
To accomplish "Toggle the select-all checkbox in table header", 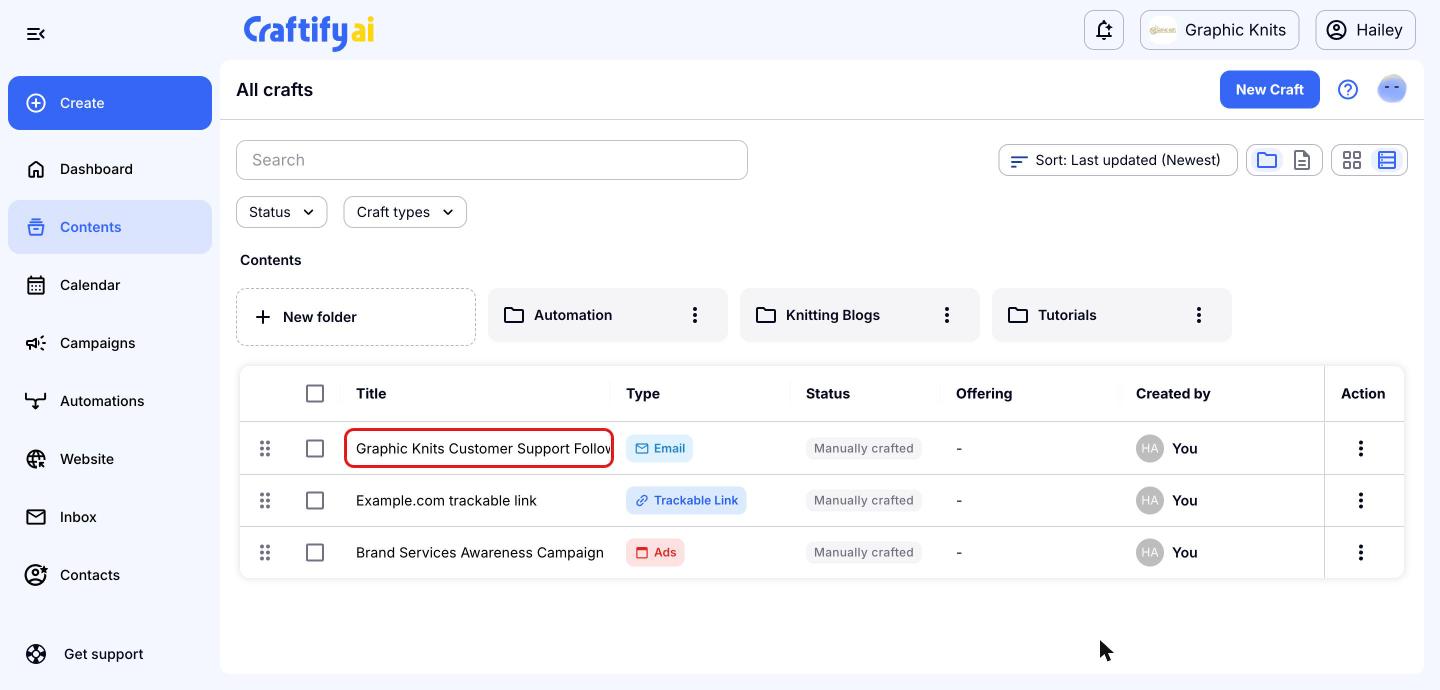I will (x=315, y=394).
